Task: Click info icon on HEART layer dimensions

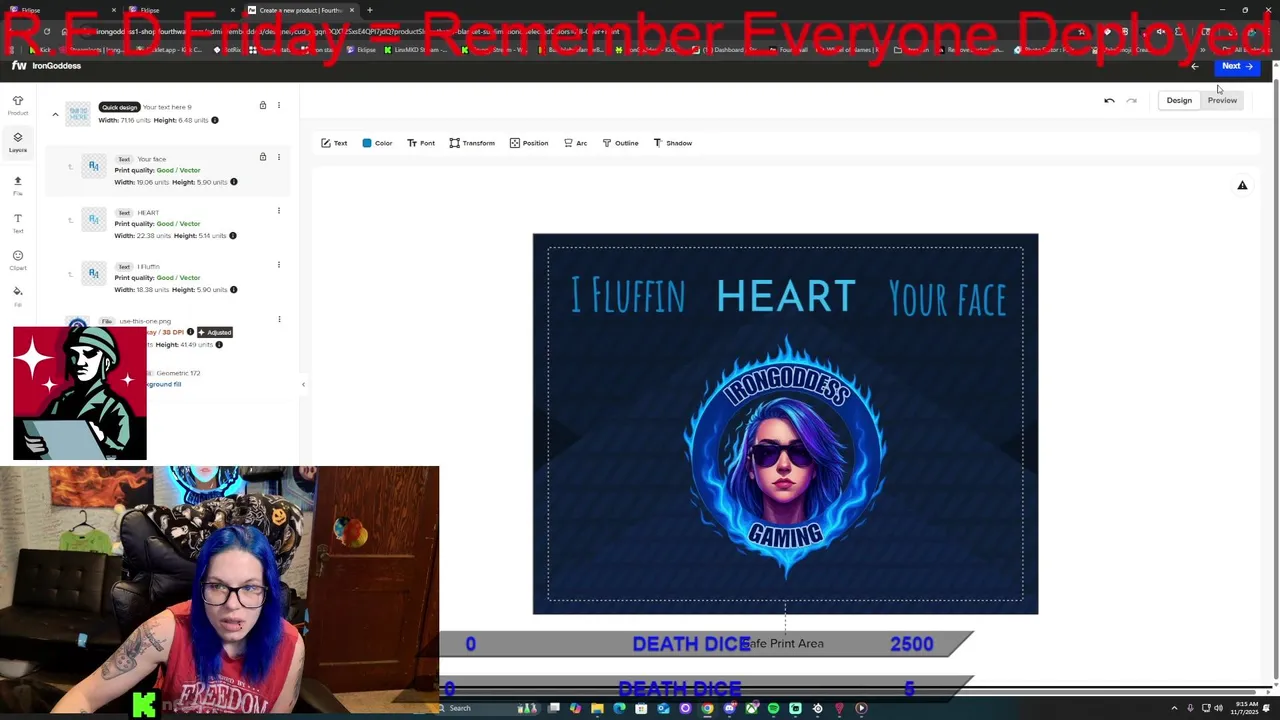Action: (x=233, y=236)
